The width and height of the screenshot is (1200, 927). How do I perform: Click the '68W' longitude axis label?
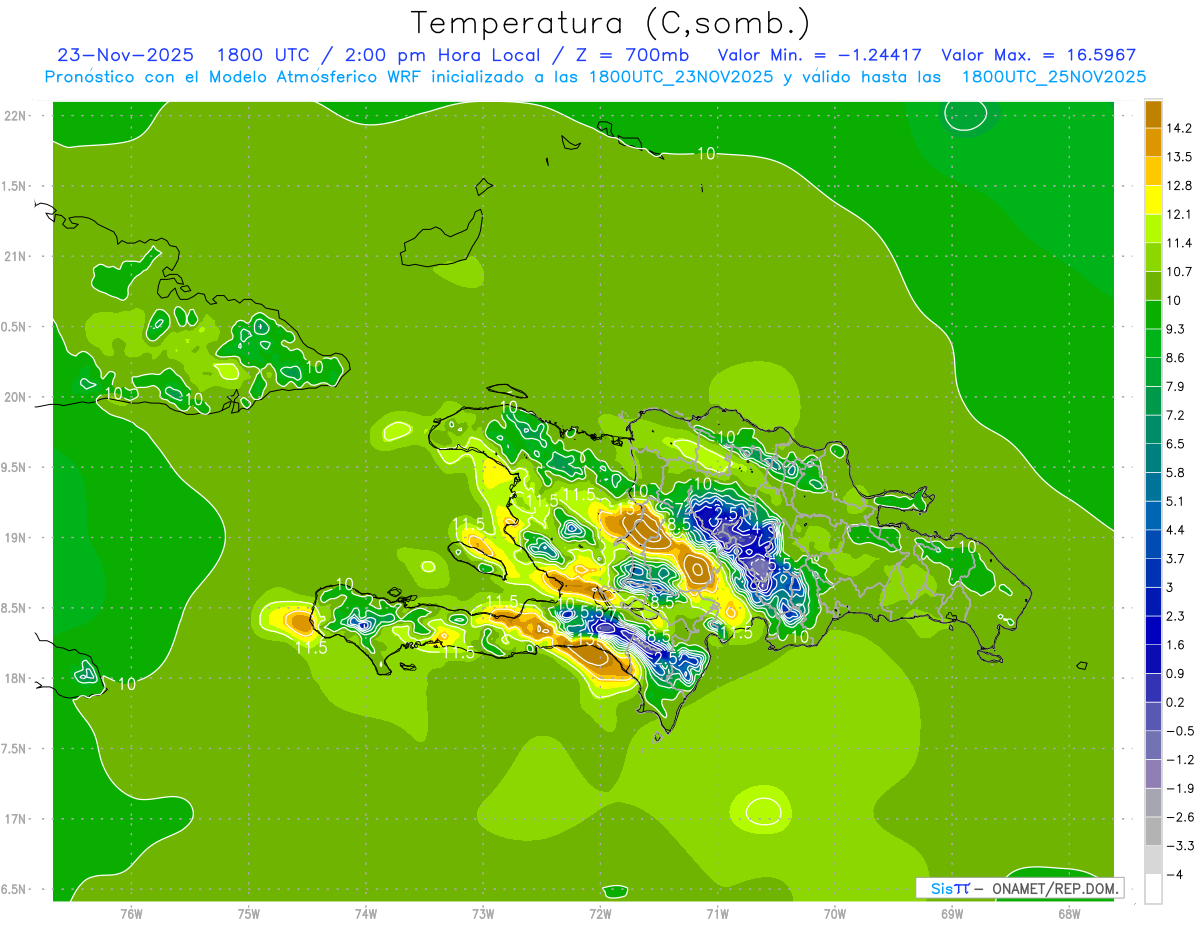point(1069,913)
